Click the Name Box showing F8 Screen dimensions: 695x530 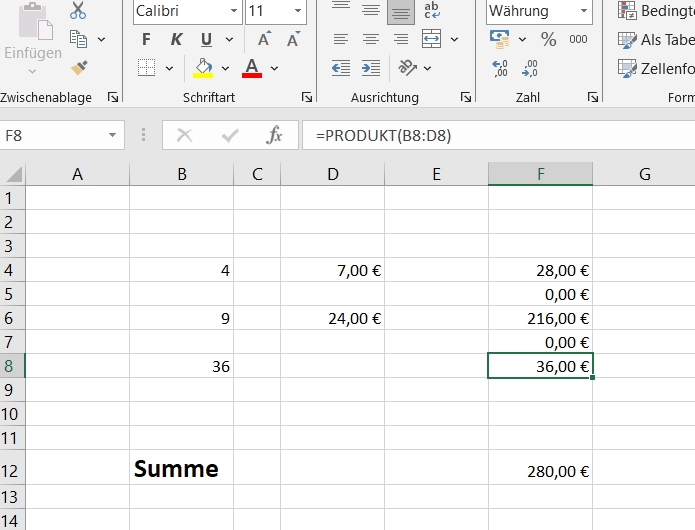pos(53,135)
